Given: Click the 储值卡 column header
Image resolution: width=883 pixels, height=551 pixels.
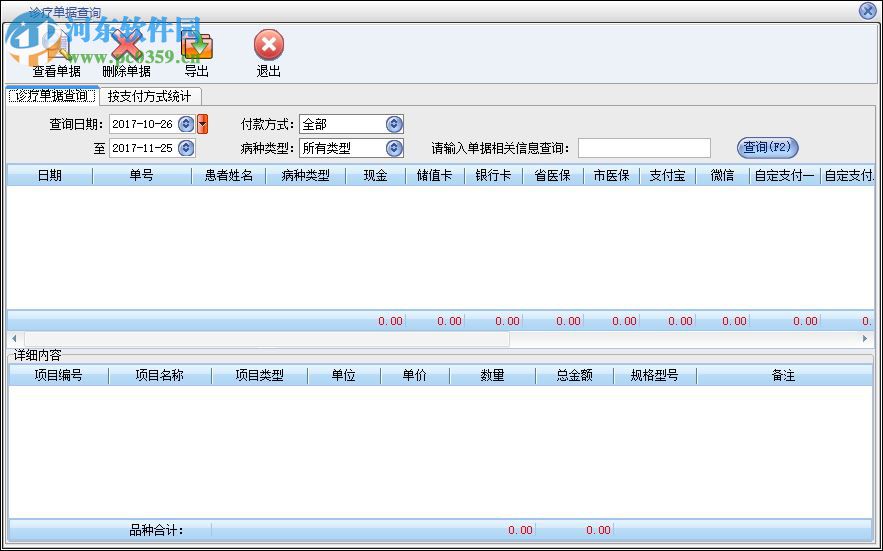Looking at the screenshot, I should (435, 176).
